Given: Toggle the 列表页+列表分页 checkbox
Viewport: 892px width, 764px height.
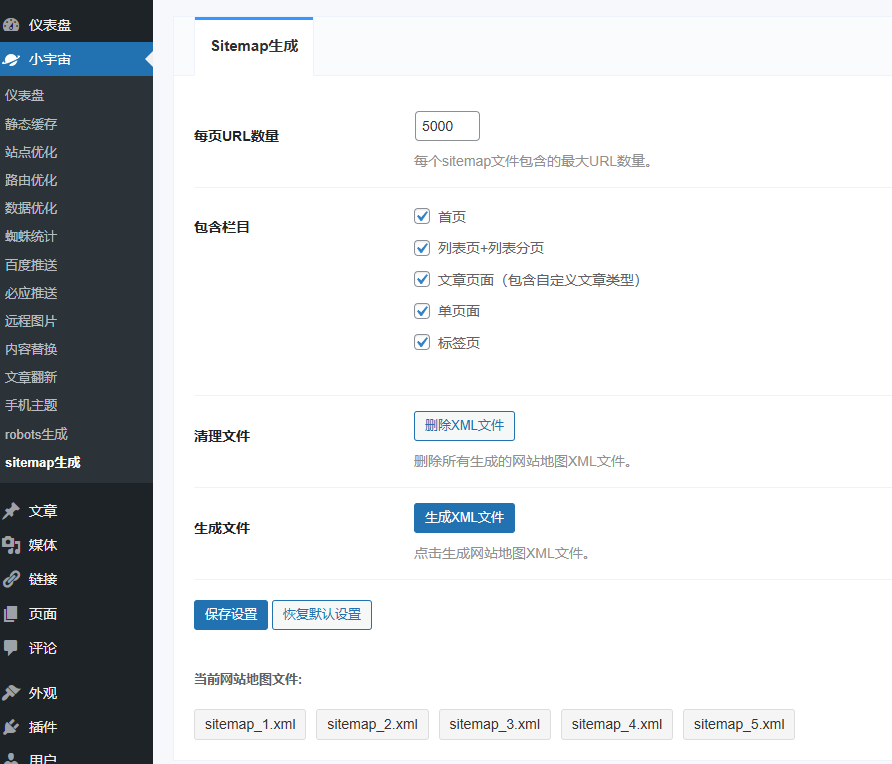Looking at the screenshot, I should [422, 248].
